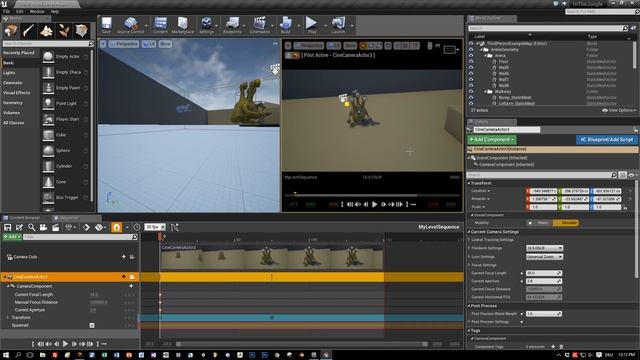This screenshot has width=640, height=360.
Task: Switch to the Content Browser tab
Action: click(24, 218)
